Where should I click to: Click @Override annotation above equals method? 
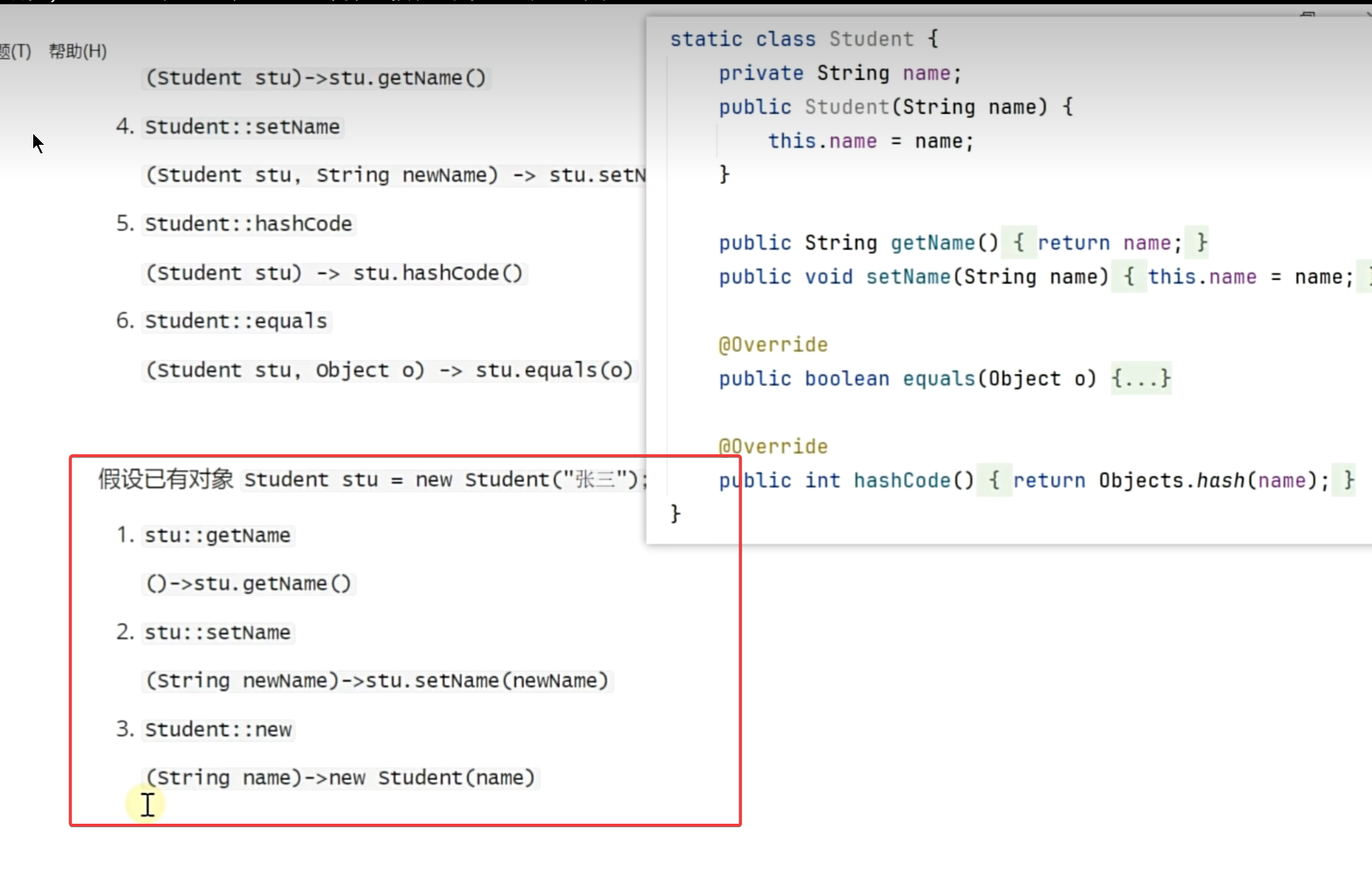point(773,345)
